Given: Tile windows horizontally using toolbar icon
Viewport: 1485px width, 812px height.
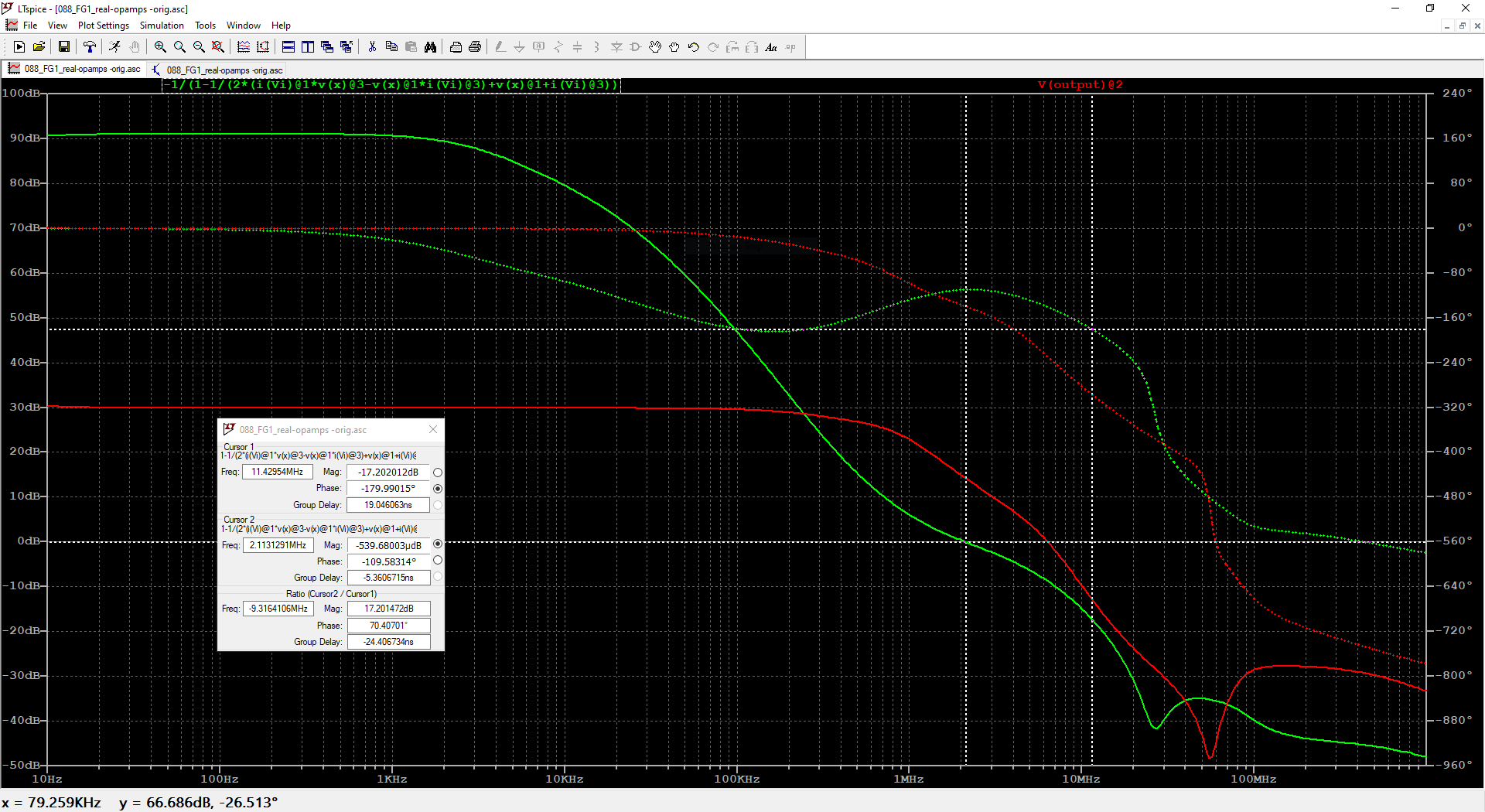Looking at the screenshot, I should click(288, 47).
